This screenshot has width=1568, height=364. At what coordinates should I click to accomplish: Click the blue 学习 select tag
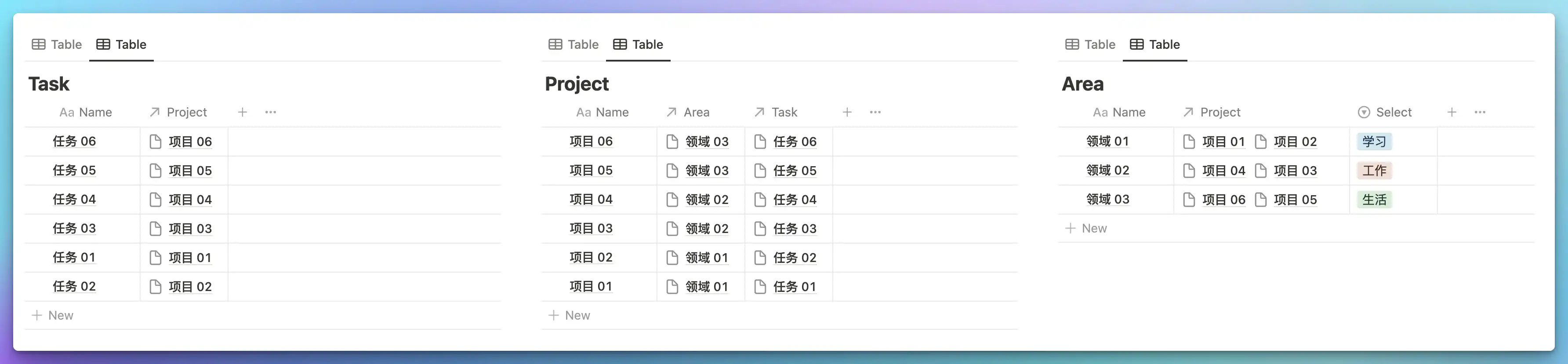(x=1374, y=141)
